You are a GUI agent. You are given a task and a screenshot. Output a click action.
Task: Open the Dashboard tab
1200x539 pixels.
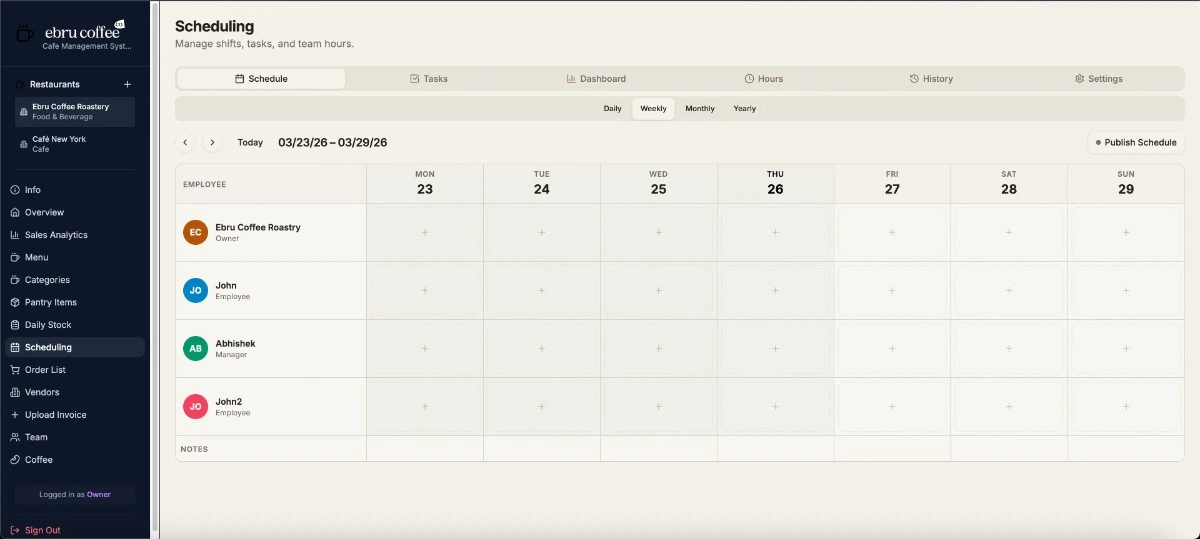pos(596,79)
